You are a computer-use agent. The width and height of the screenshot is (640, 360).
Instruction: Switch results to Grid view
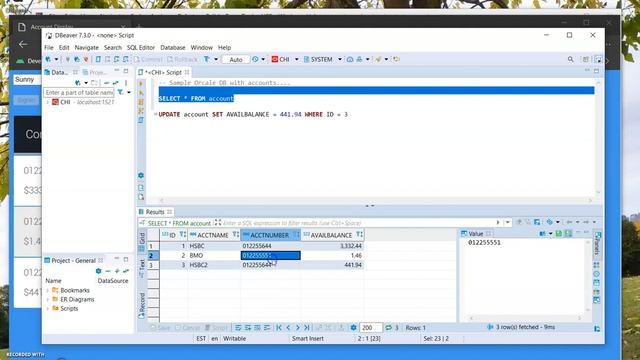[x=142, y=241]
